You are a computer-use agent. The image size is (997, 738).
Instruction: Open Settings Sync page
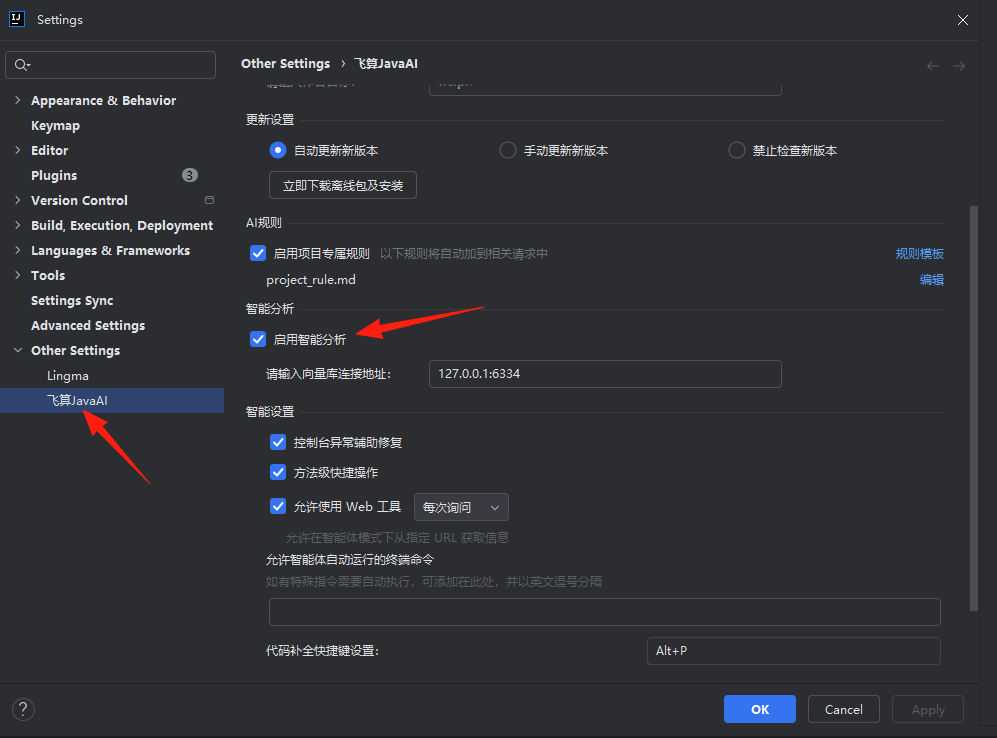tap(72, 300)
